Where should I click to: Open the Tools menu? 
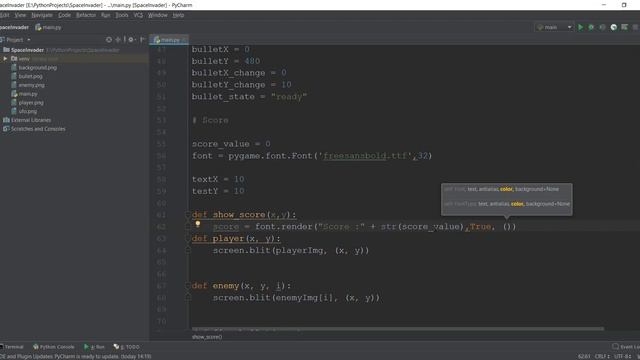click(122, 15)
